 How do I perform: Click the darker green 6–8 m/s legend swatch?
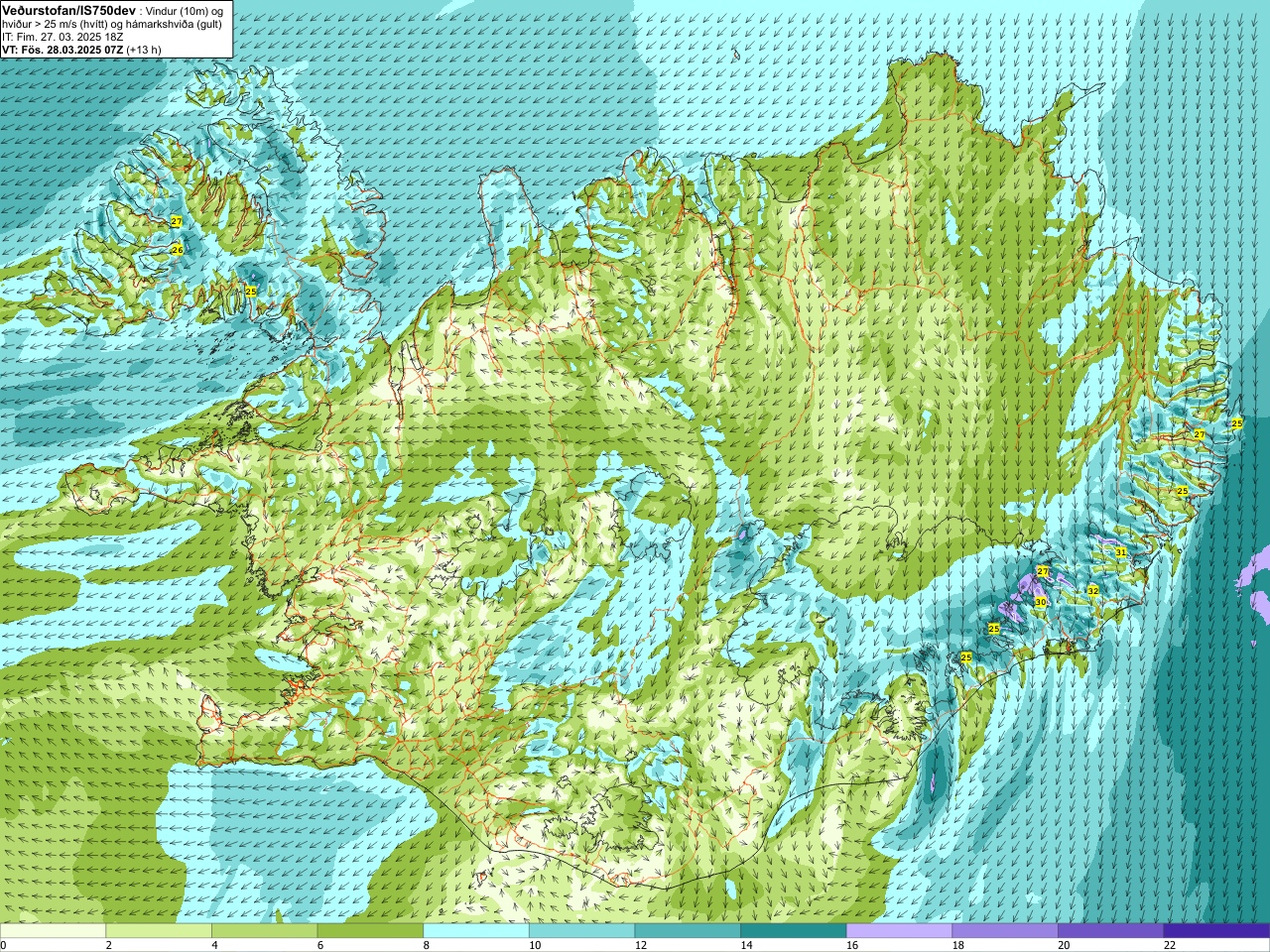[370, 931]
